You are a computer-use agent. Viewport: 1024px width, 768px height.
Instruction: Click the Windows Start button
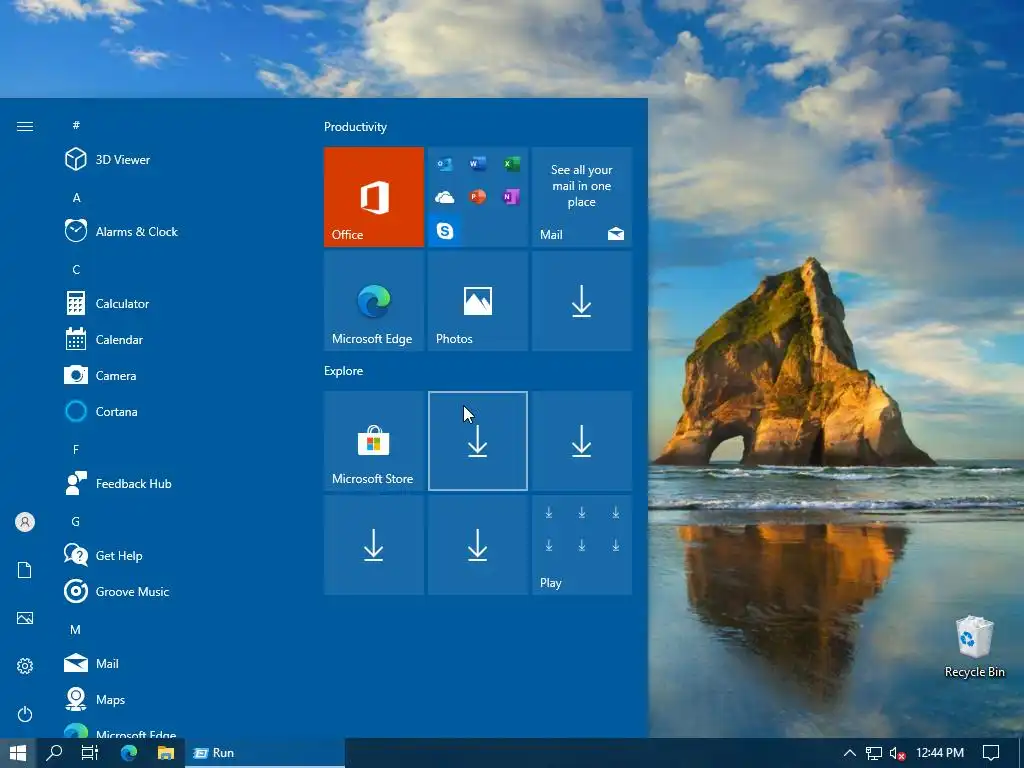pos(18,753)
